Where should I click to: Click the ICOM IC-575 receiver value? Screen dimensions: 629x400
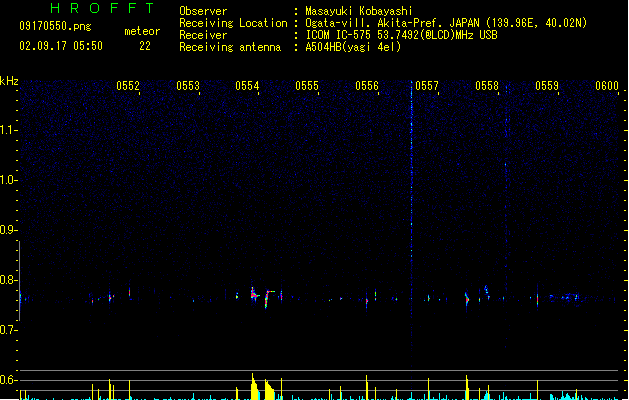tap(402, 35)
